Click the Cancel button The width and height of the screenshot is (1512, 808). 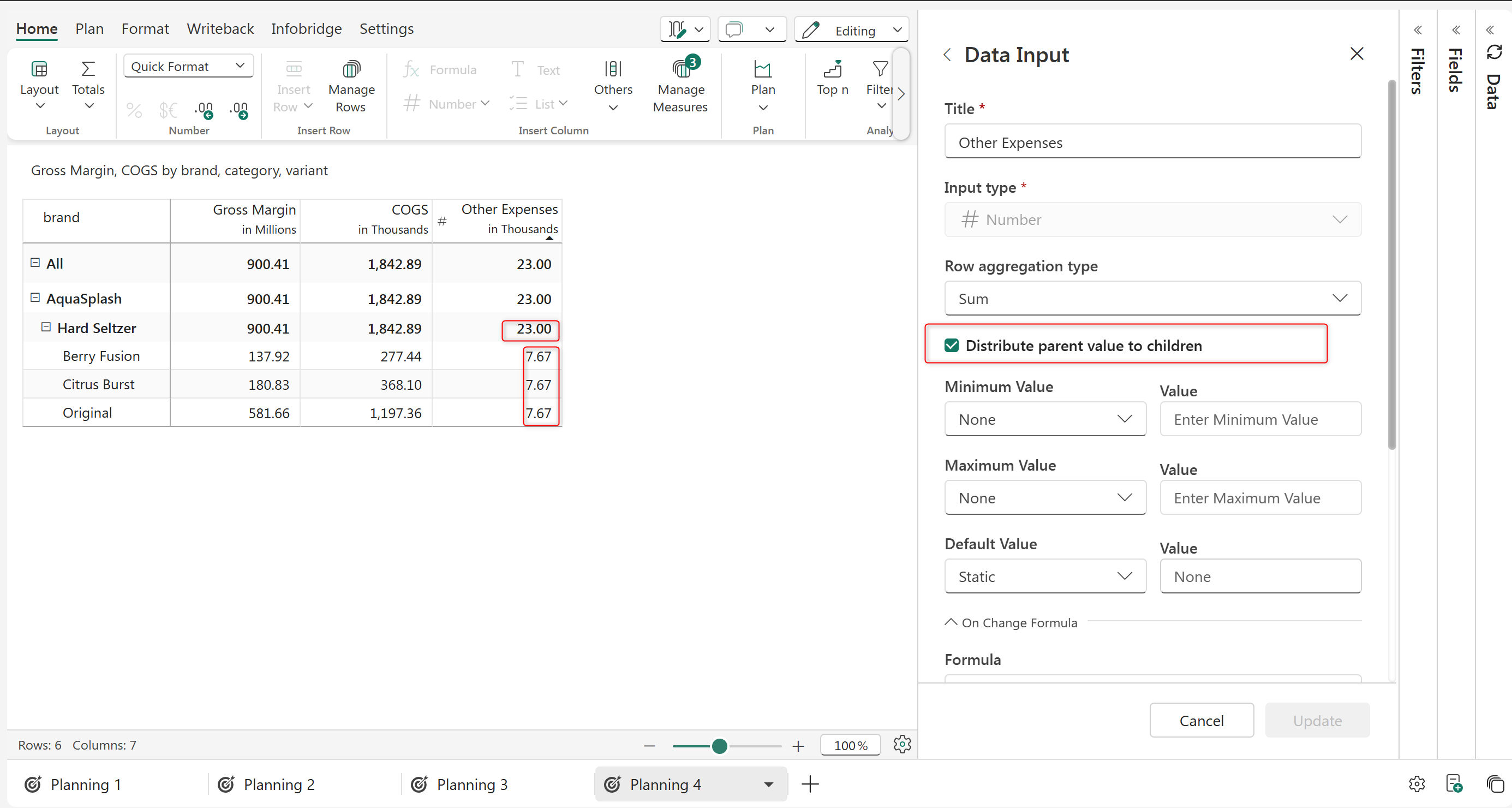click(x=1201, y=721)
